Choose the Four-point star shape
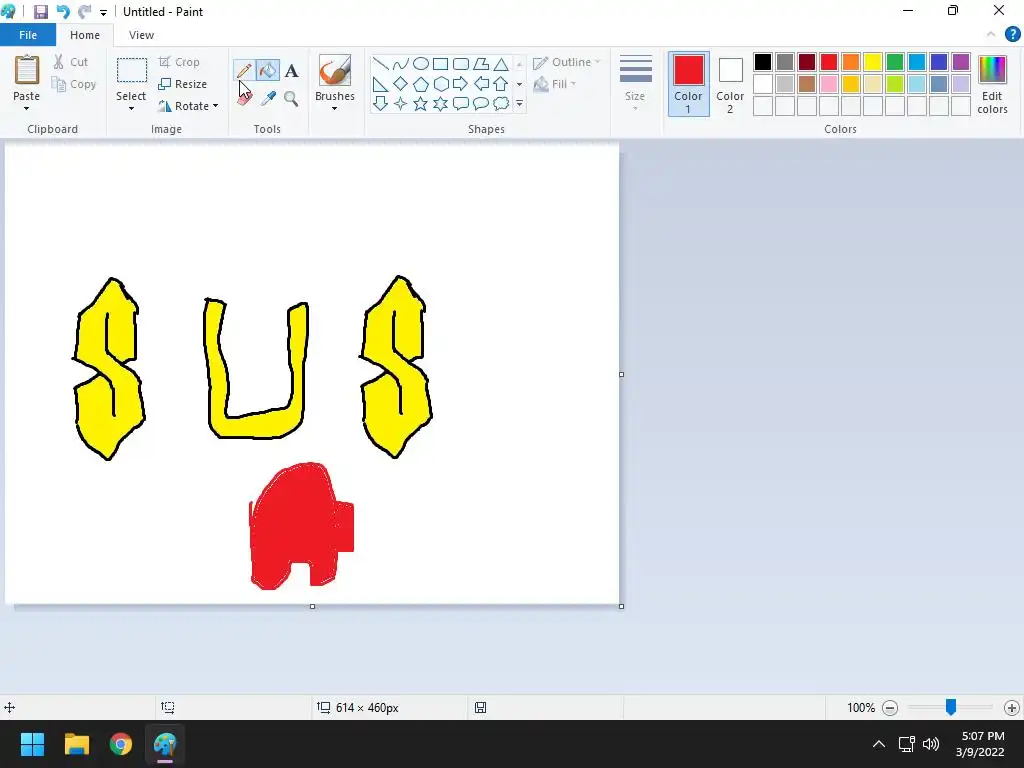Image resolution: width=1024 pixels, height=768 pixels. pos(401,103)
